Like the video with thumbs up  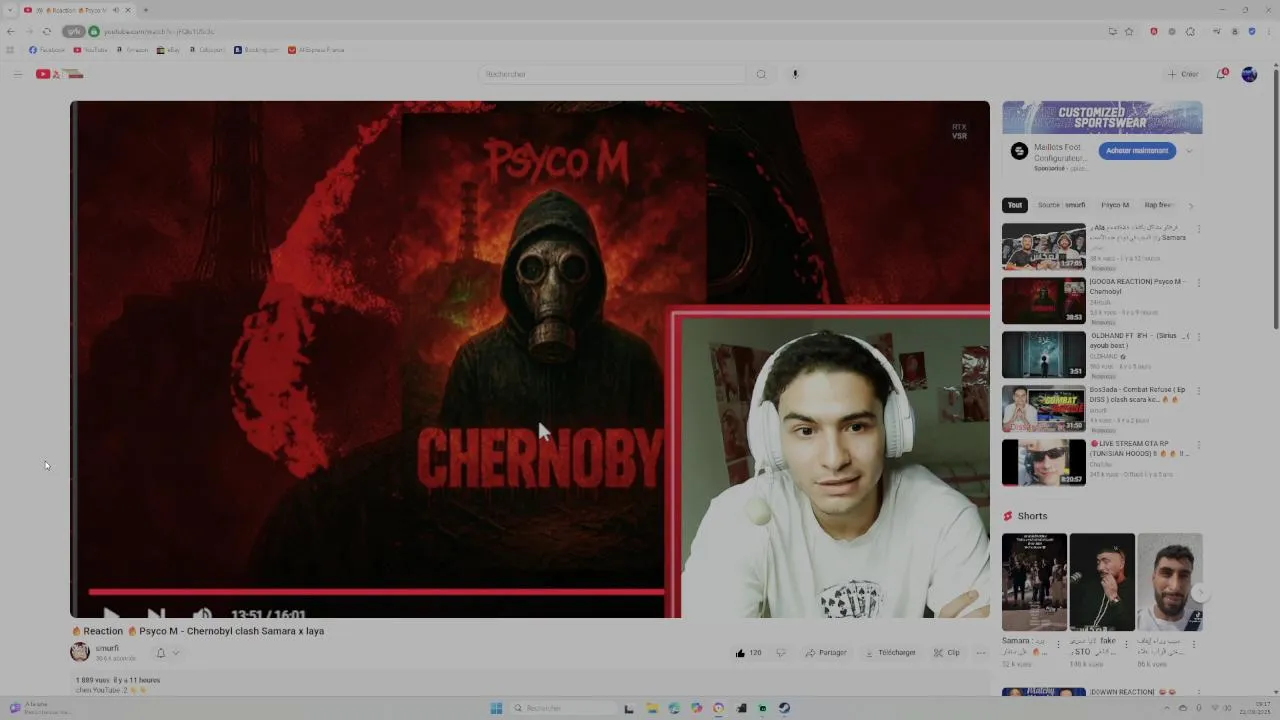[748, 653]
